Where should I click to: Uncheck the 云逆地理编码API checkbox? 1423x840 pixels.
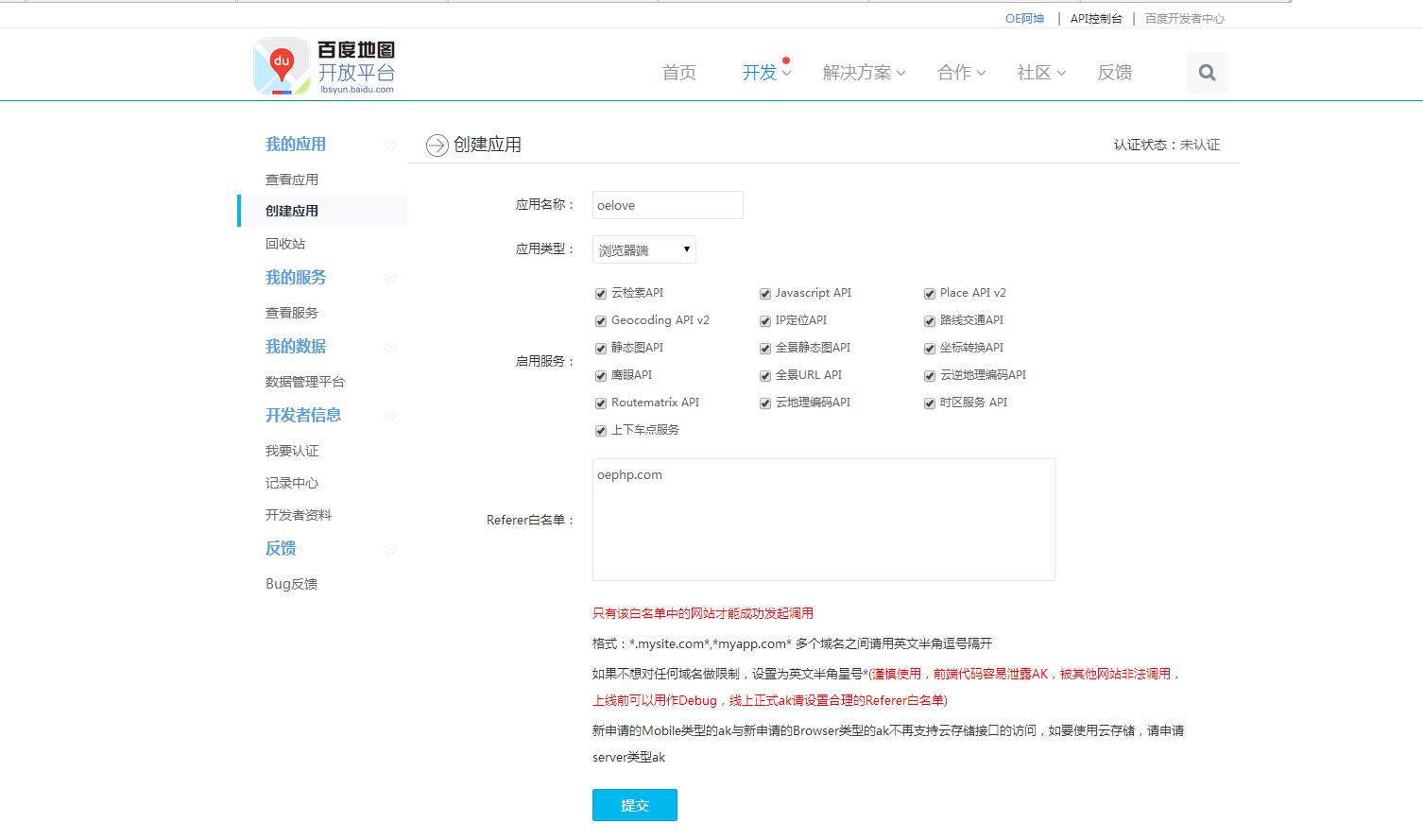coord(930,376)
